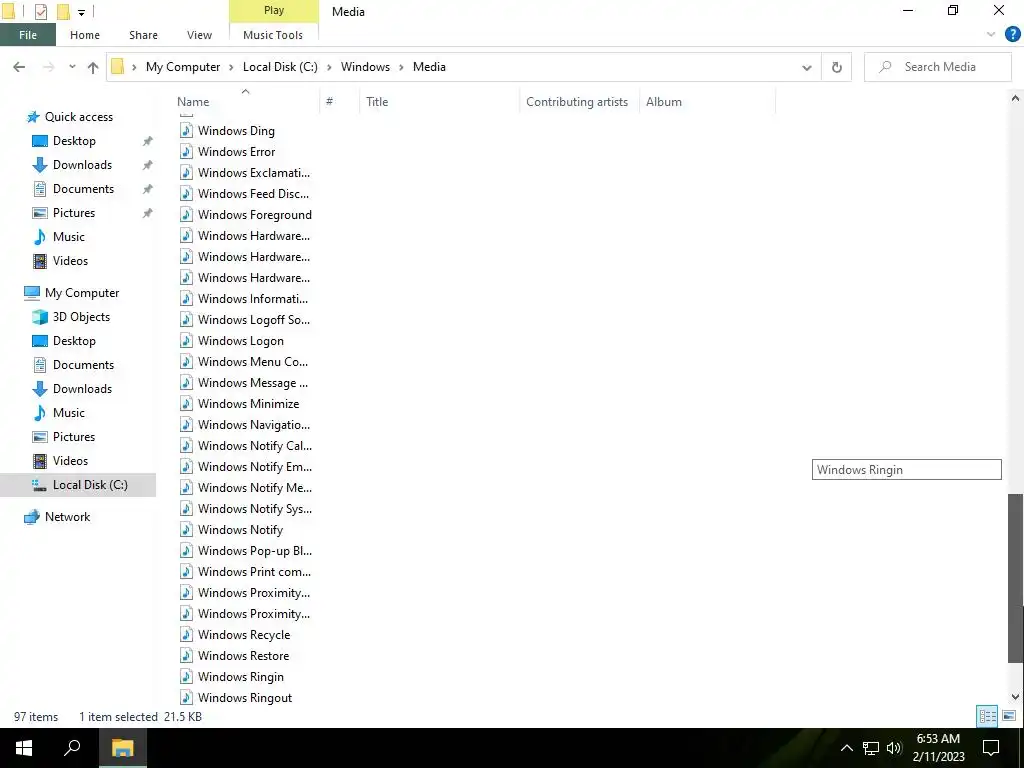Open the address bar history dropdown
The height and width of the screenshot is (768, 1024).
807,67
